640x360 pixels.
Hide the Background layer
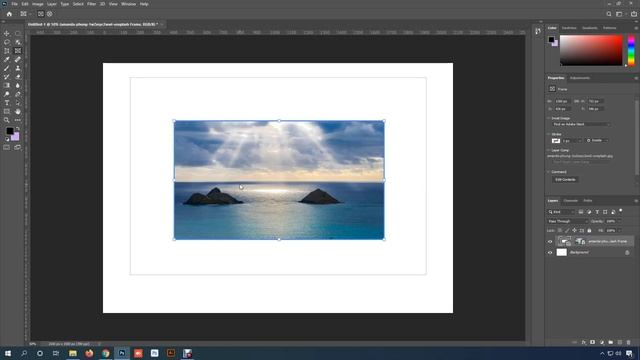[x=550, y=253]
